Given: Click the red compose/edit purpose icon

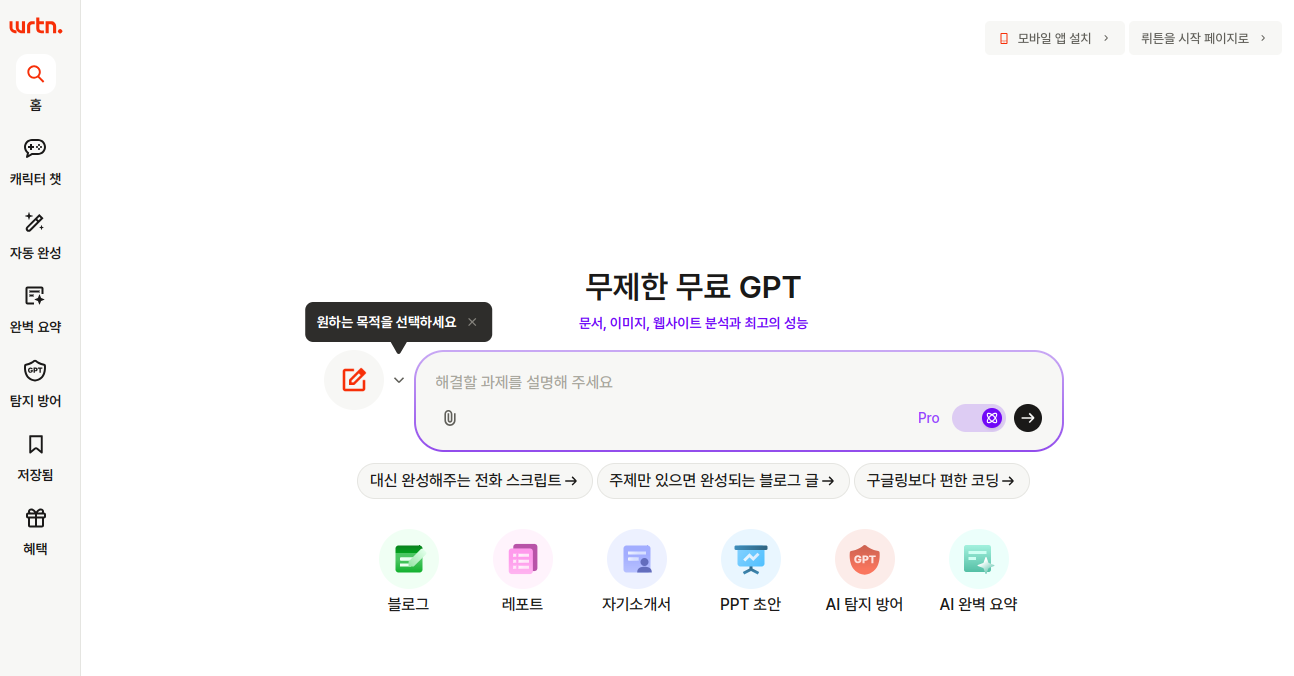Looking at the screenshot, I should click(354, 380).
